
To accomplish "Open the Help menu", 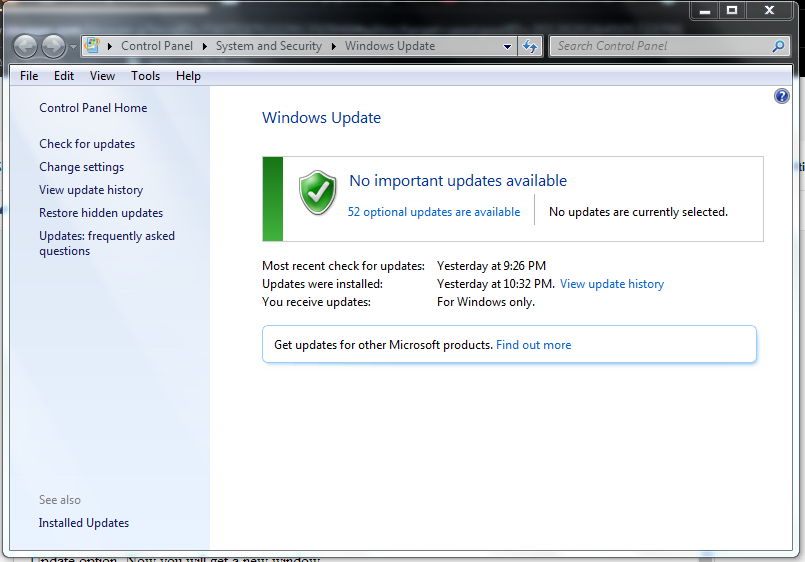I will click(x=188, y=76).
